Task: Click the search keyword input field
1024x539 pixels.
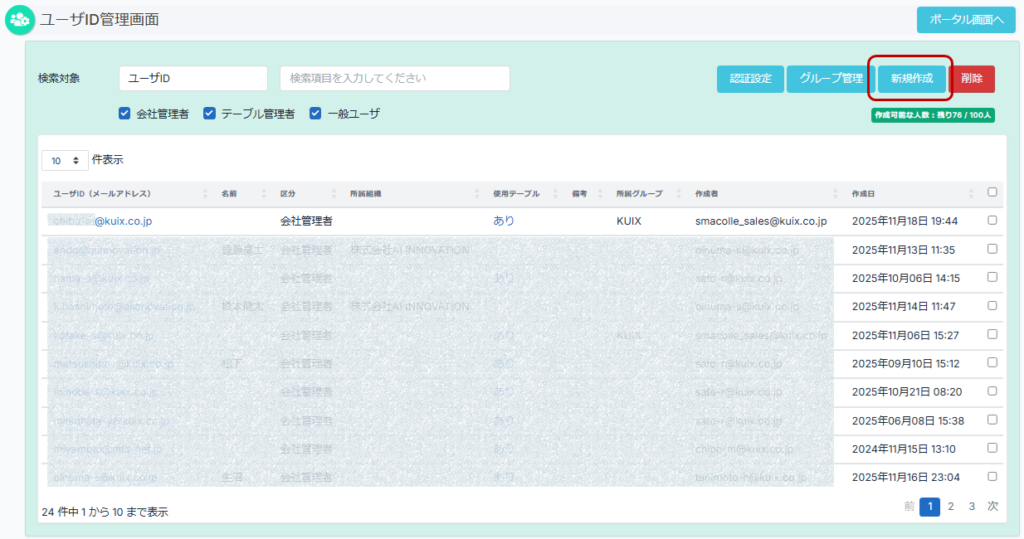Action: (395, 79)
